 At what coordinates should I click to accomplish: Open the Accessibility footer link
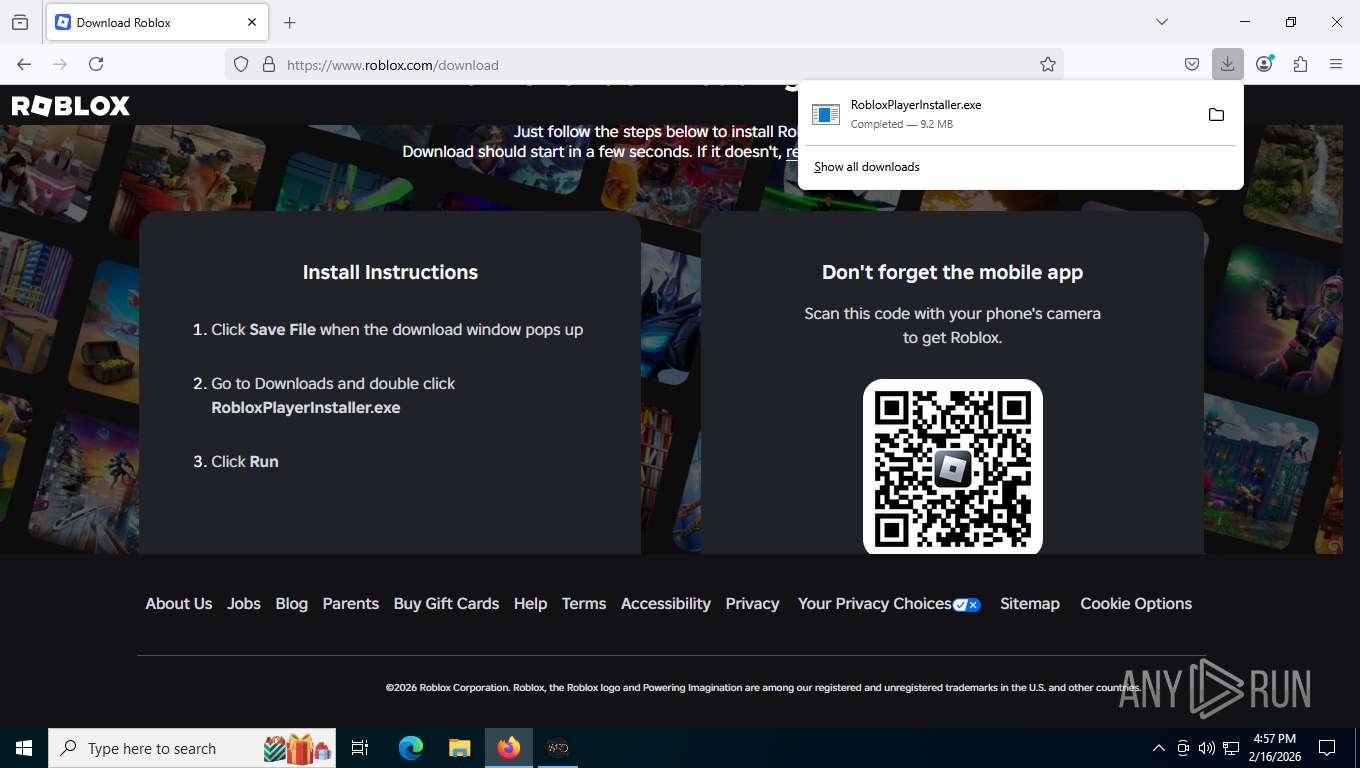point(666,604)
